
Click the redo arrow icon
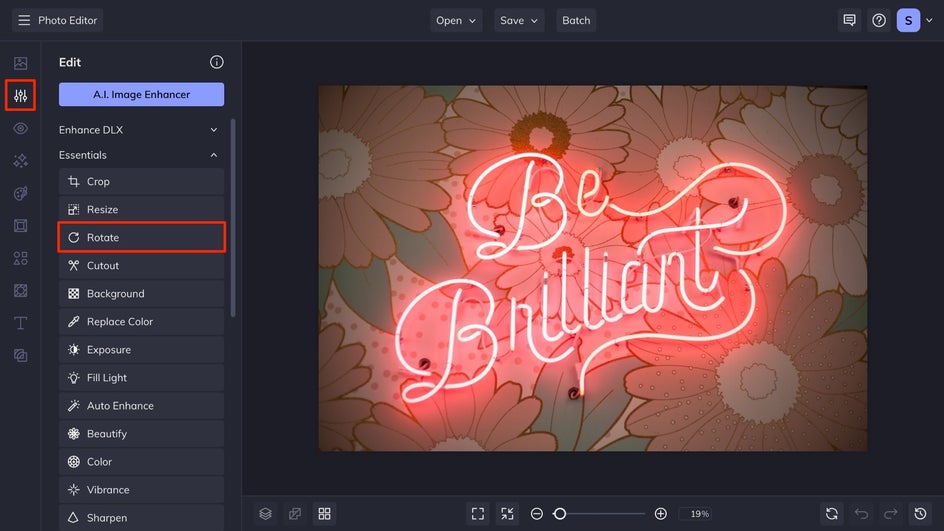(891, 514)
